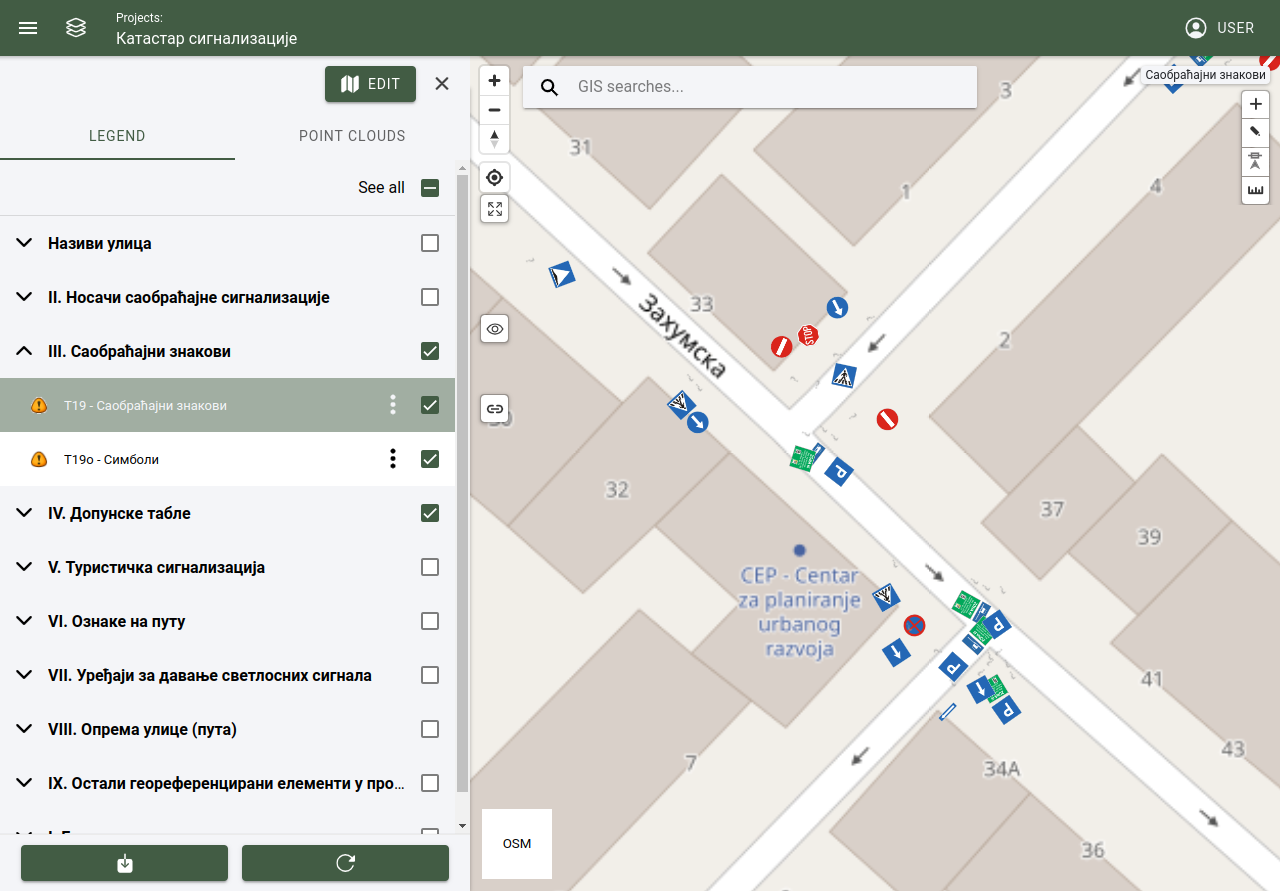Check VIII. Опрема улице (пута)
The height and width of the screenshot is (891, 1280).
[430, 729]
